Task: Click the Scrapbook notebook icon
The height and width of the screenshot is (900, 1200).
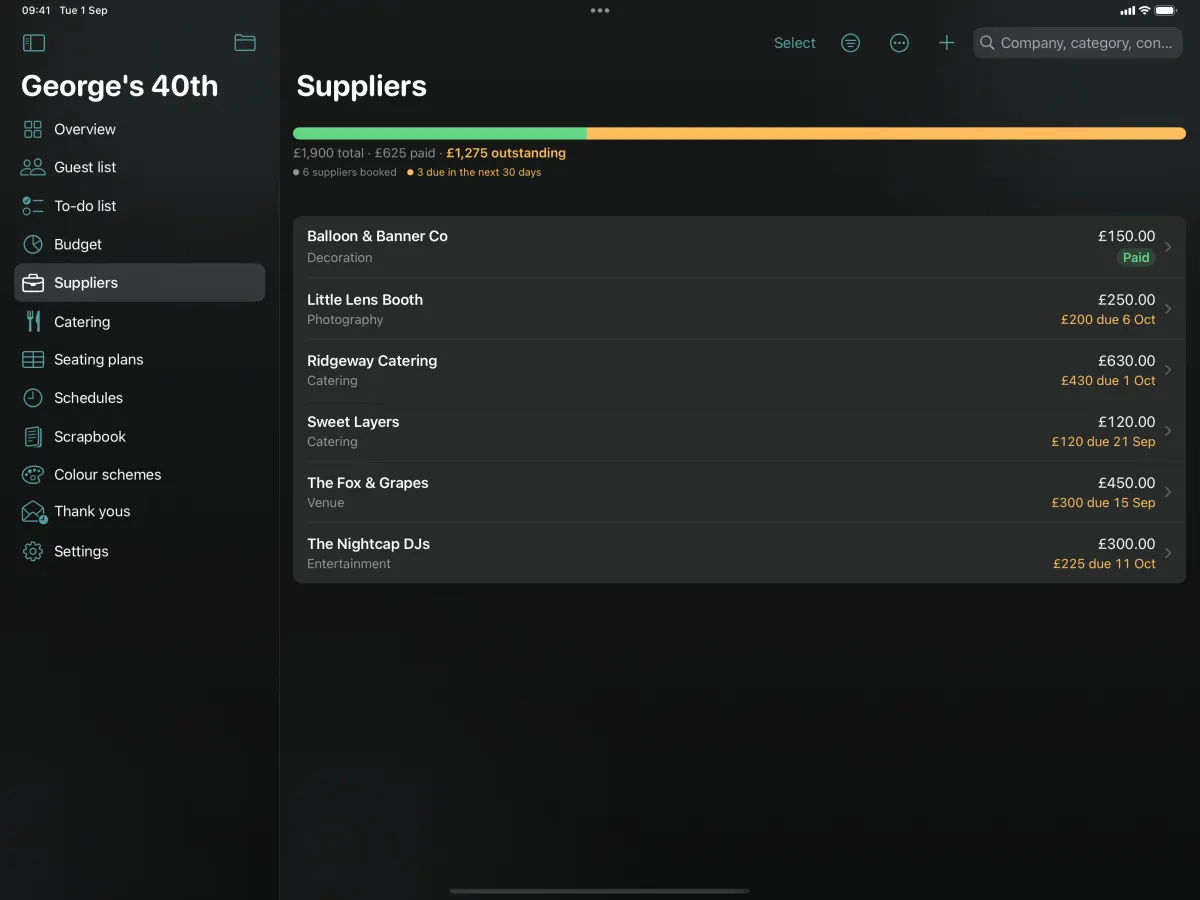Action: pyautogui.click(x=33, y=437)
